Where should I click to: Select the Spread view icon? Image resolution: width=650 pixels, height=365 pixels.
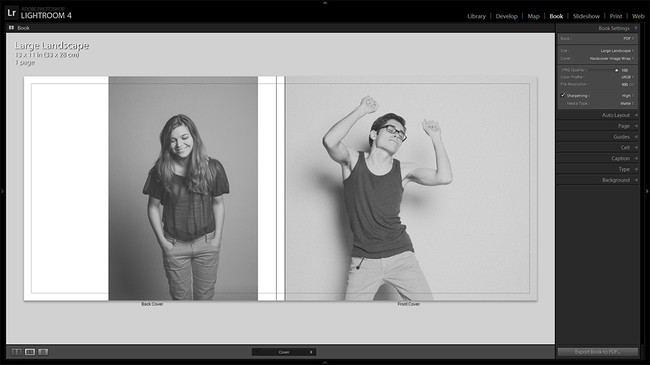click(x=30, y=352)
